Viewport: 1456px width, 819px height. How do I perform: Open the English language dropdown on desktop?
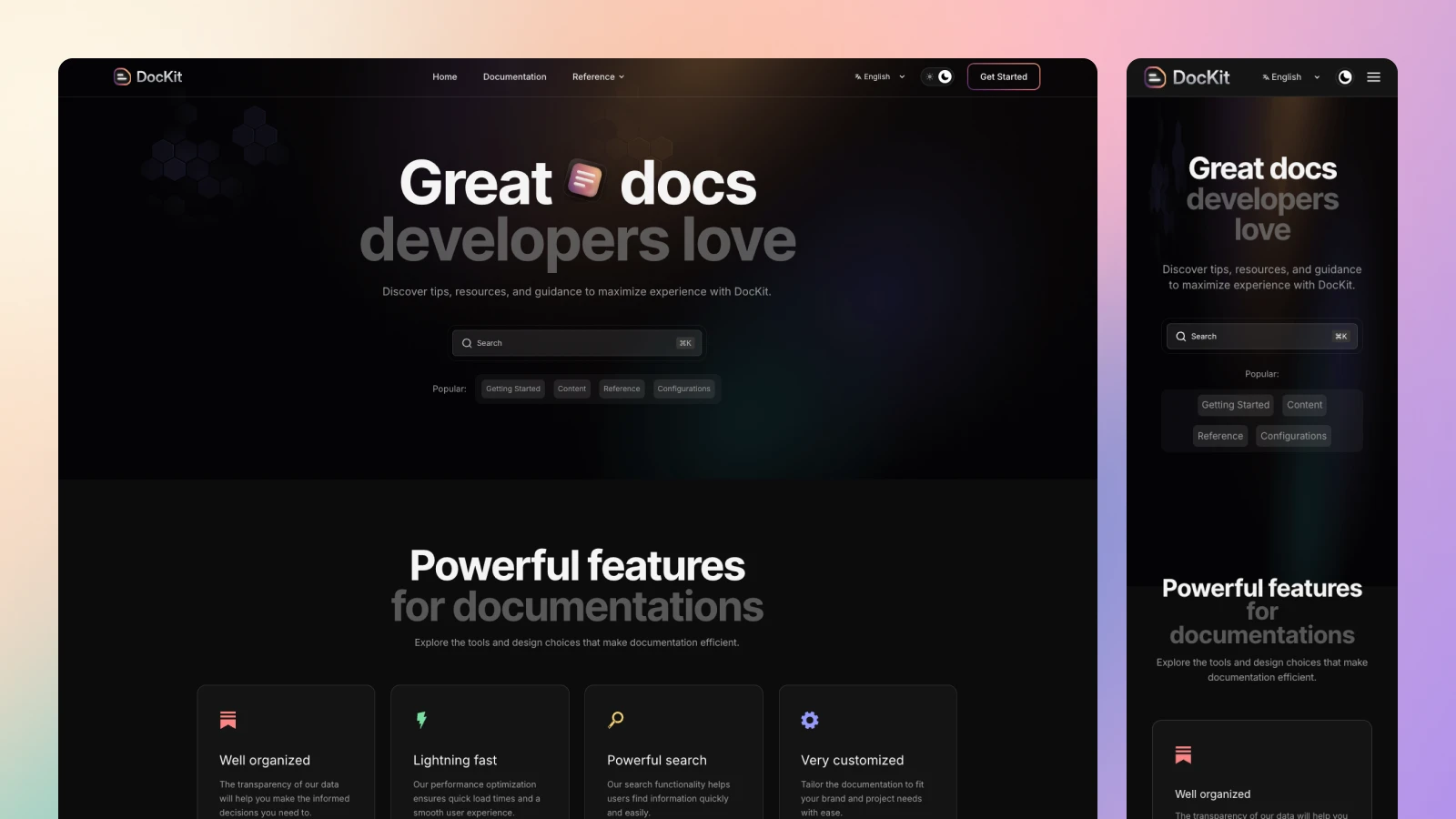coord(879,77)
